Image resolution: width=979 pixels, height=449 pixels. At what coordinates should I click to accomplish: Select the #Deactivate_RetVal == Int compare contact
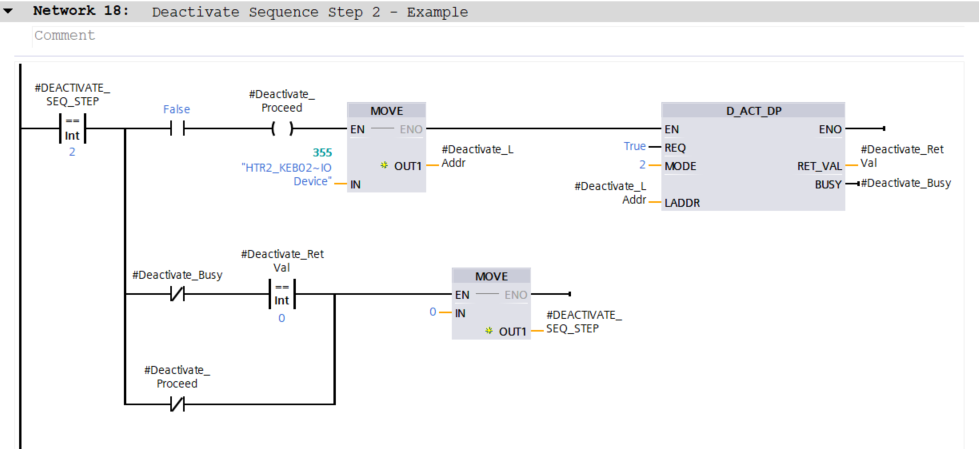282,295
